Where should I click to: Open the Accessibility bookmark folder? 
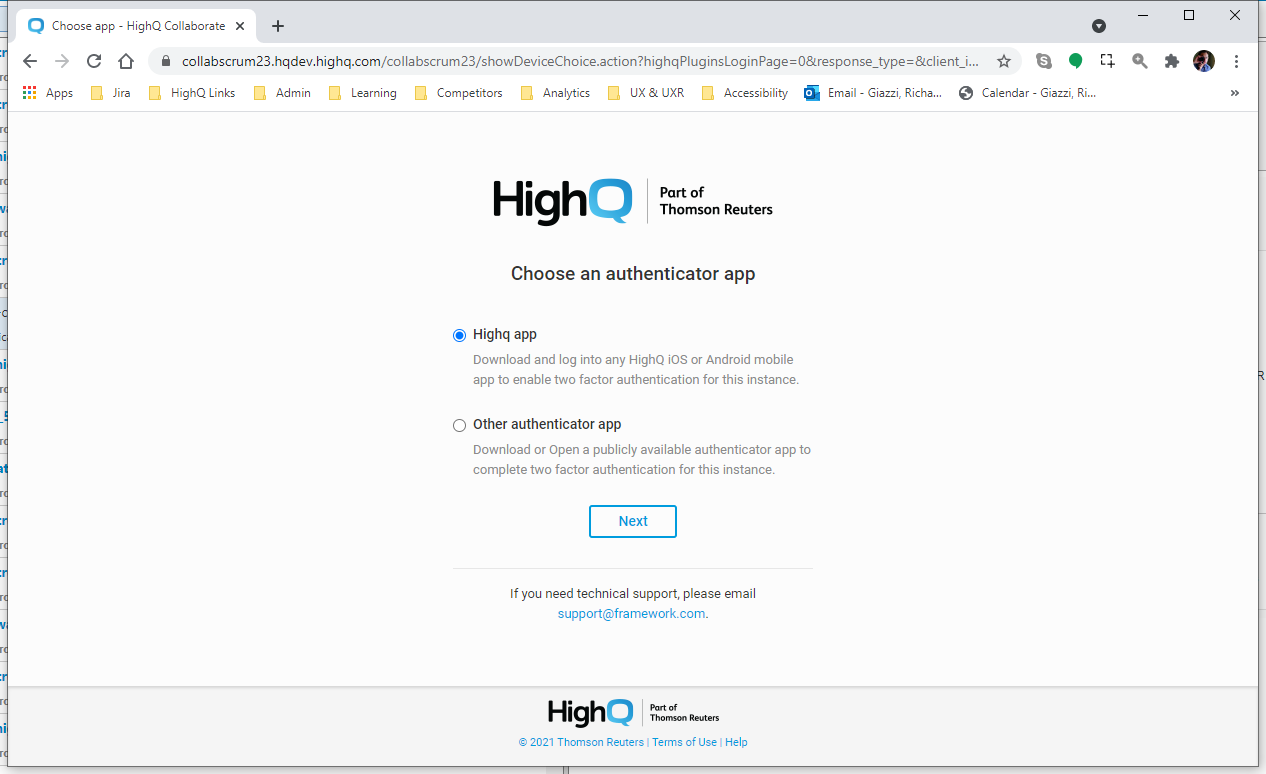[x=746, y=93]
